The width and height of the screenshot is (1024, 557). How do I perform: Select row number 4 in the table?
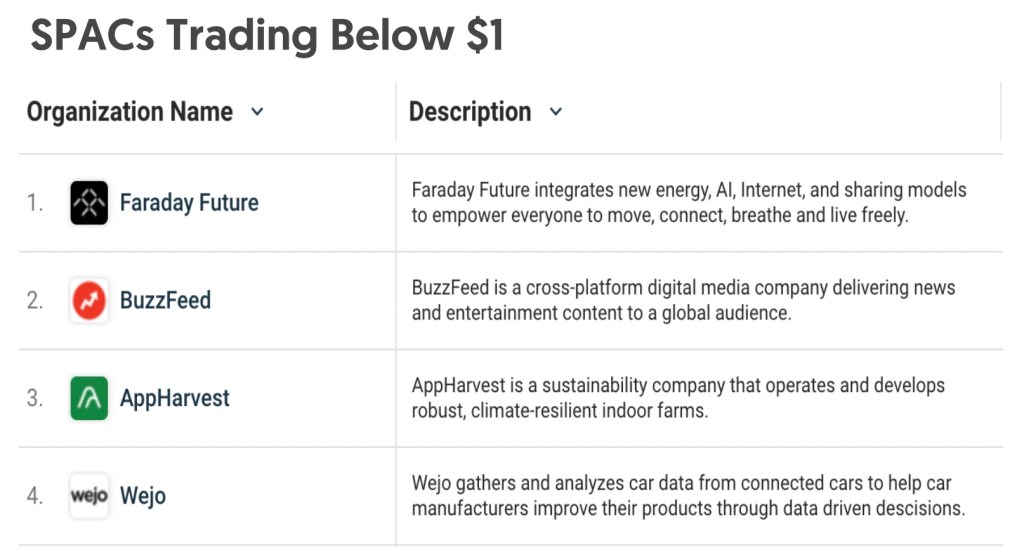[35, 496]
